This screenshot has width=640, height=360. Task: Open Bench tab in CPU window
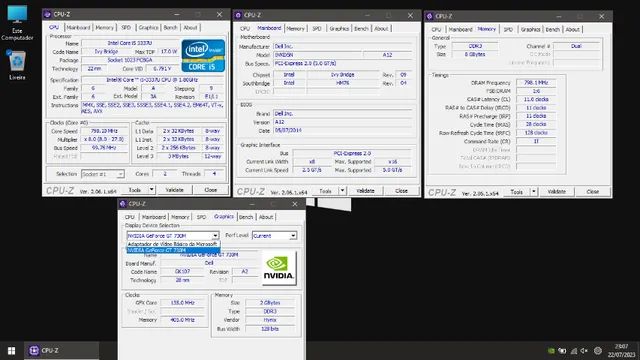(170, 28)
